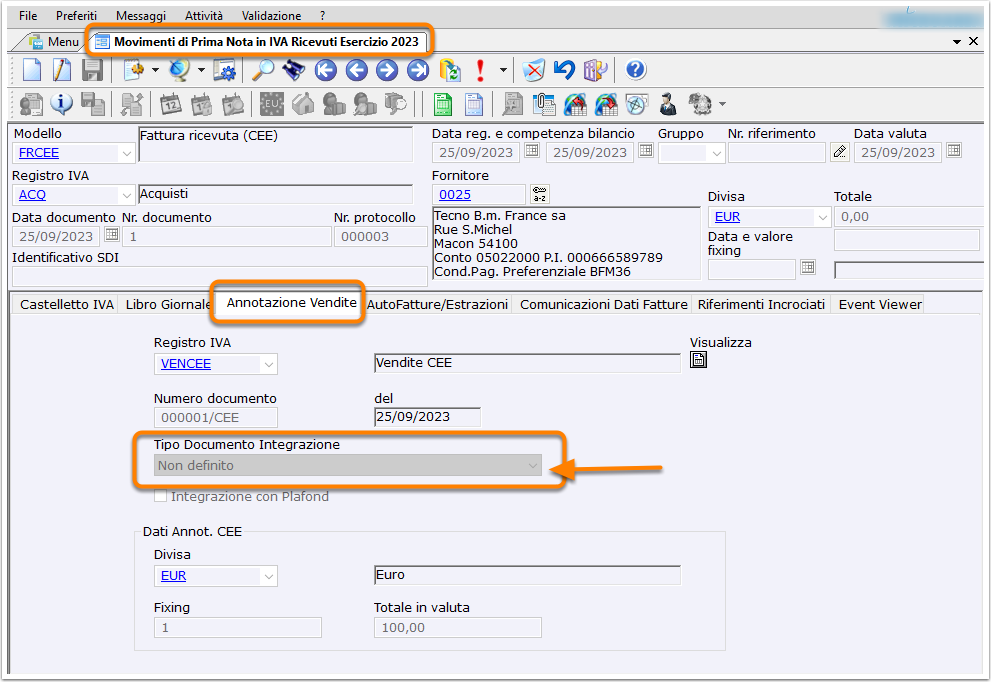Click the FRCEE link

39,153
